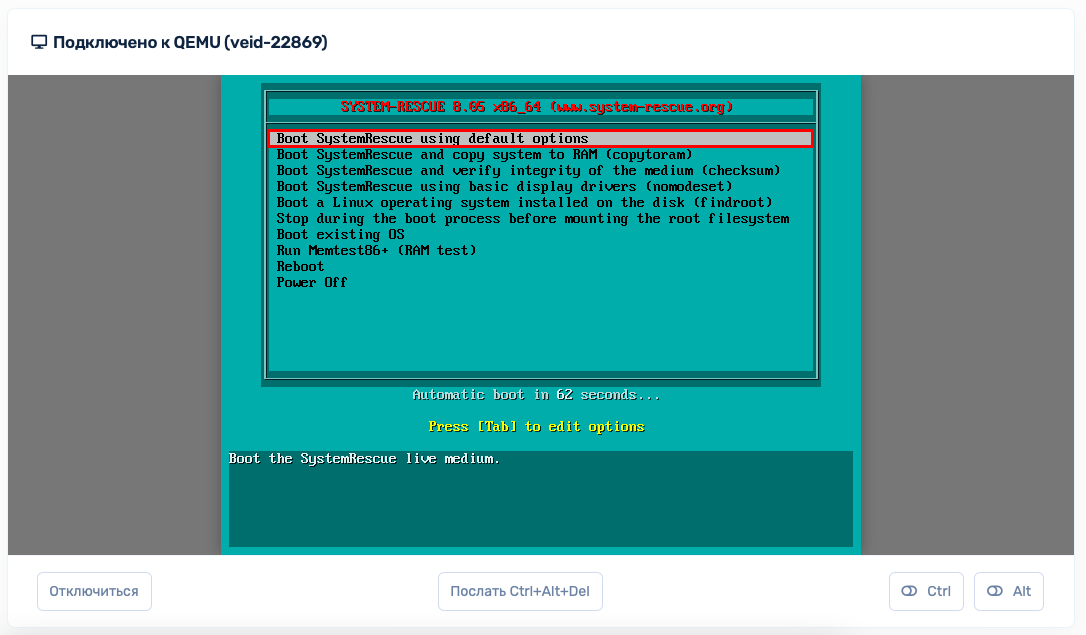Toggle the Ctrl key switch
1086x635 pixels.
[926, 591]
